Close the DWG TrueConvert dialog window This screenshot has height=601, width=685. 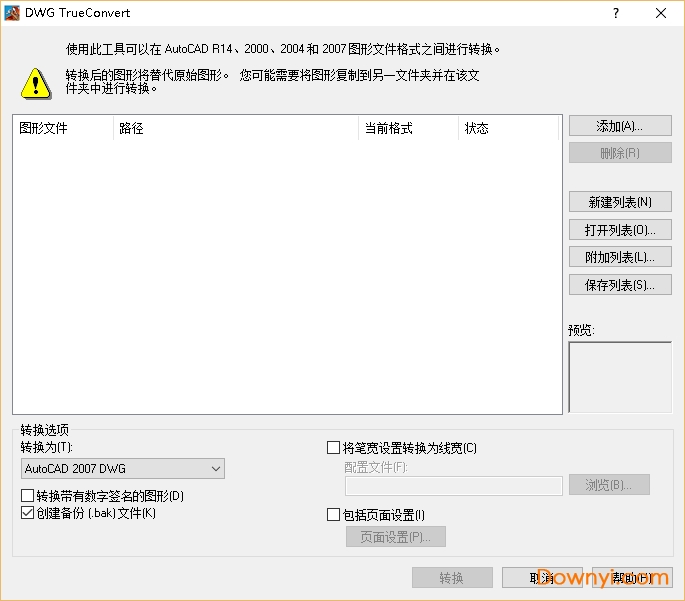point(661,13)
